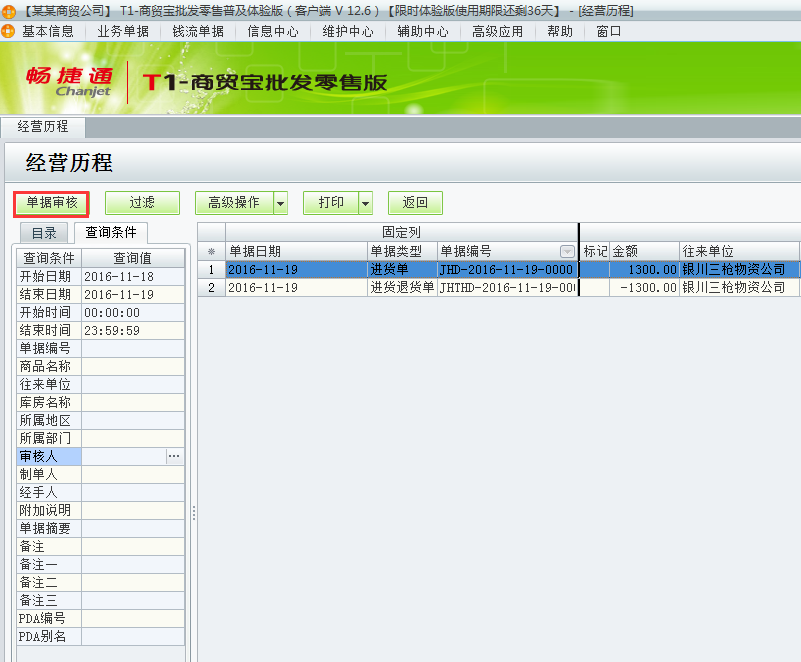The height and width of the screenshot is (662, 801).
Task: Click the 单据审核 button
Action: point(51,201)
